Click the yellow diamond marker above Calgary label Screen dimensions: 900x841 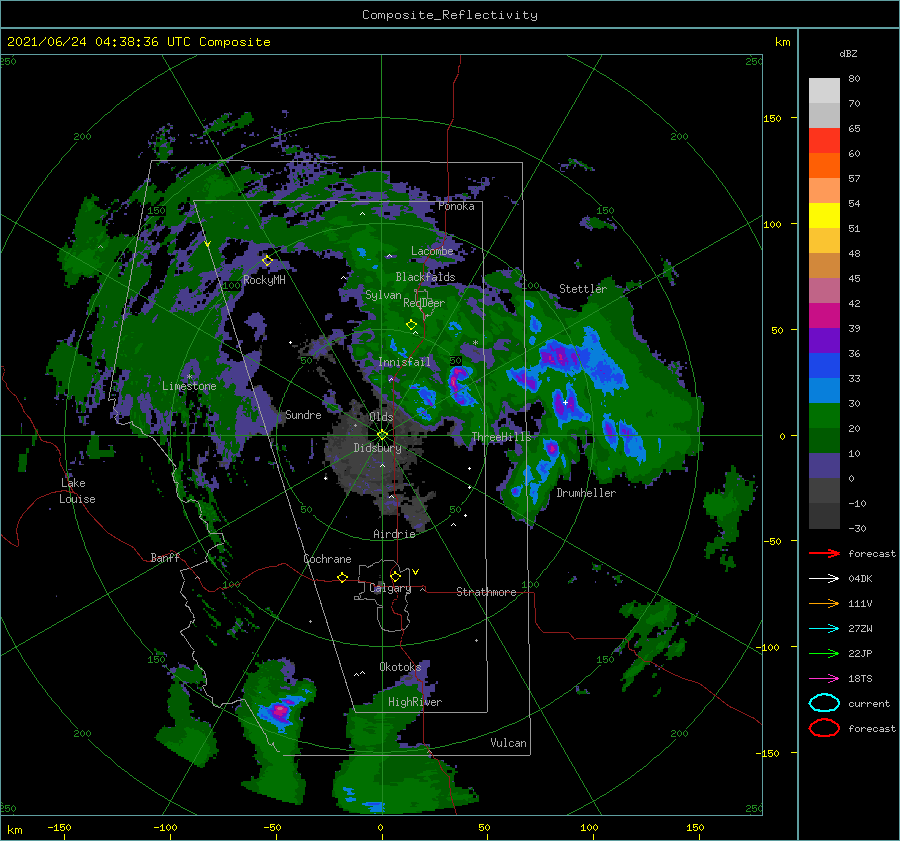click(395, 576)
